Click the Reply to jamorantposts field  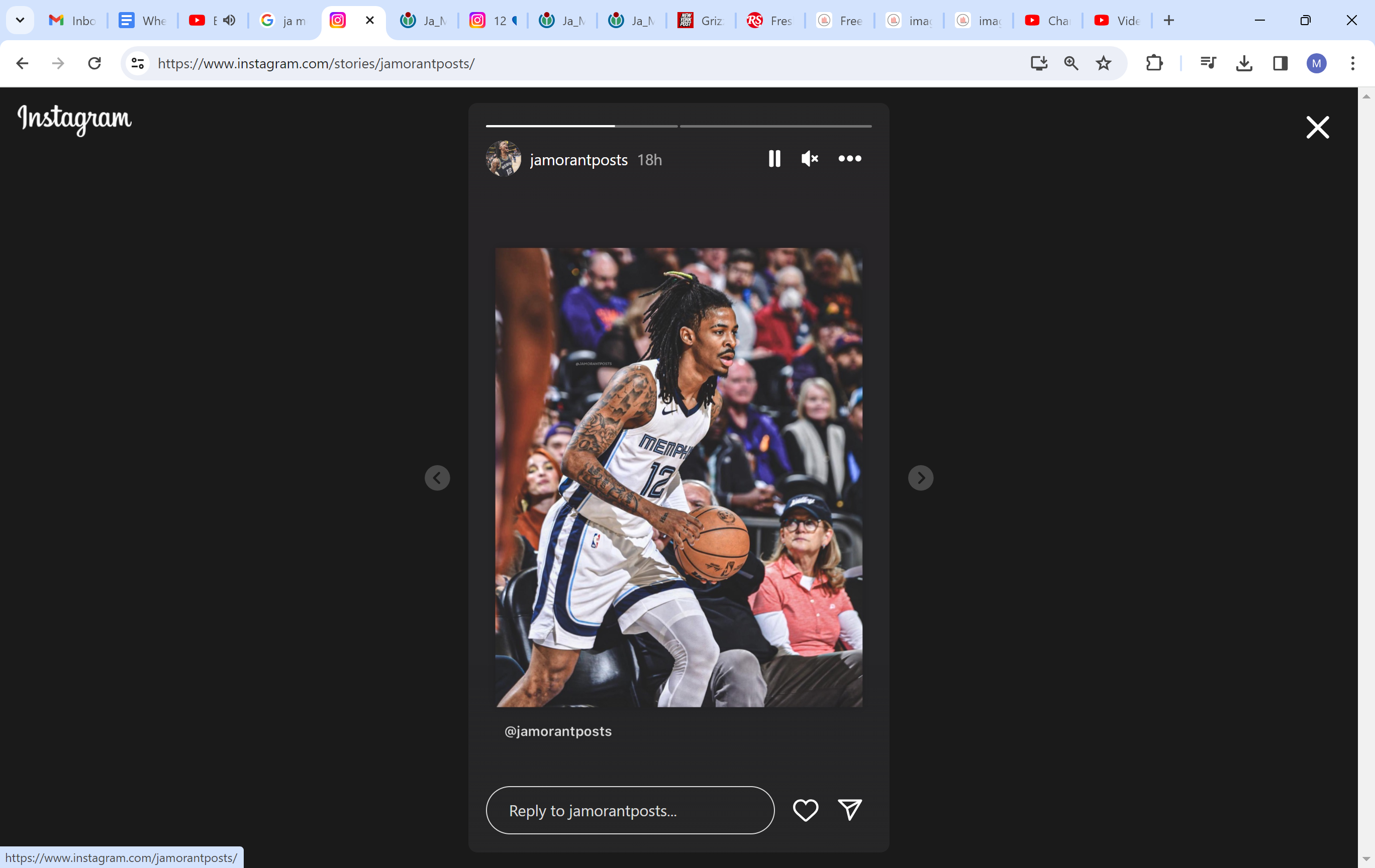pyautogui.click(x=630, y=810)
